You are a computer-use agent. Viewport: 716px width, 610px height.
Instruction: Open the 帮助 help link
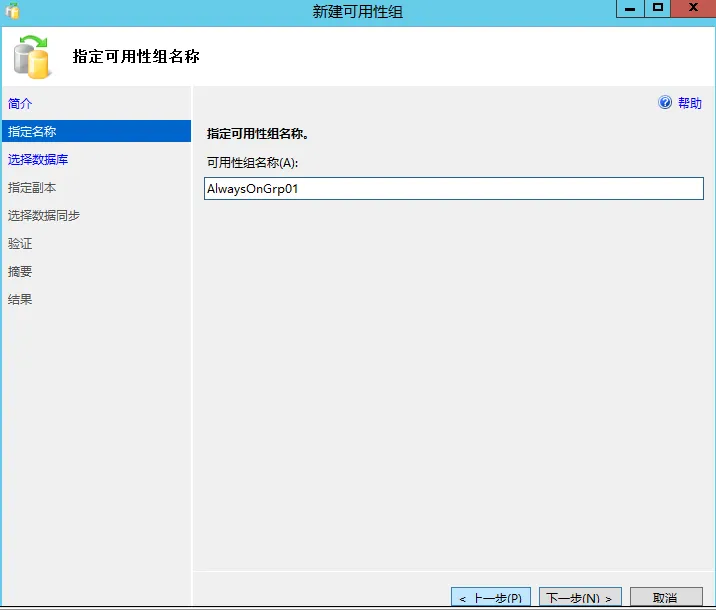690,103
